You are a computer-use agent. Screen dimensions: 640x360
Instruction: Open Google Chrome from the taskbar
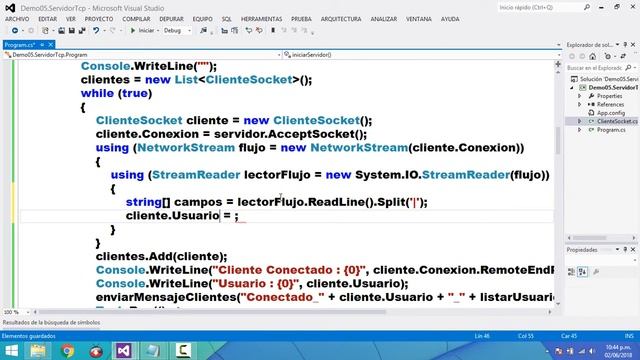pyautogui.click(x=67, y=351)
